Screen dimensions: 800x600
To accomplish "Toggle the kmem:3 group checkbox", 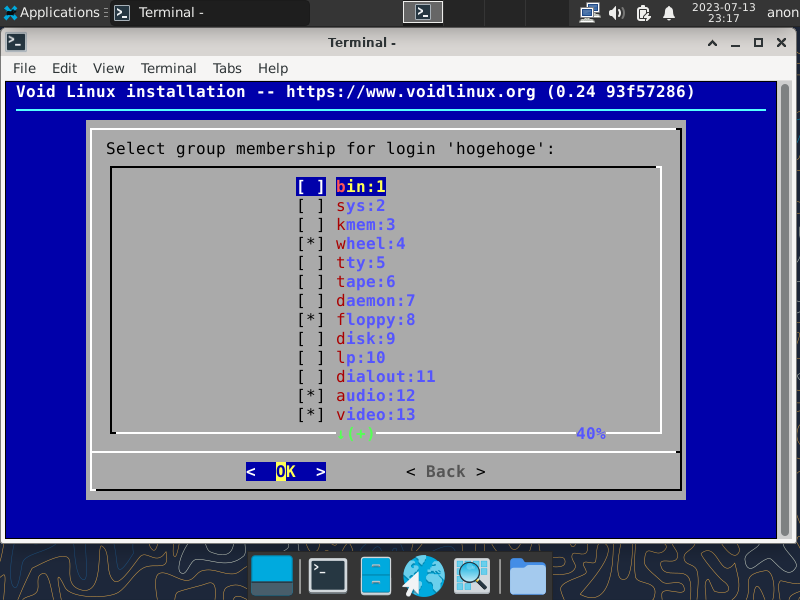I will click(x=311, y=225).
